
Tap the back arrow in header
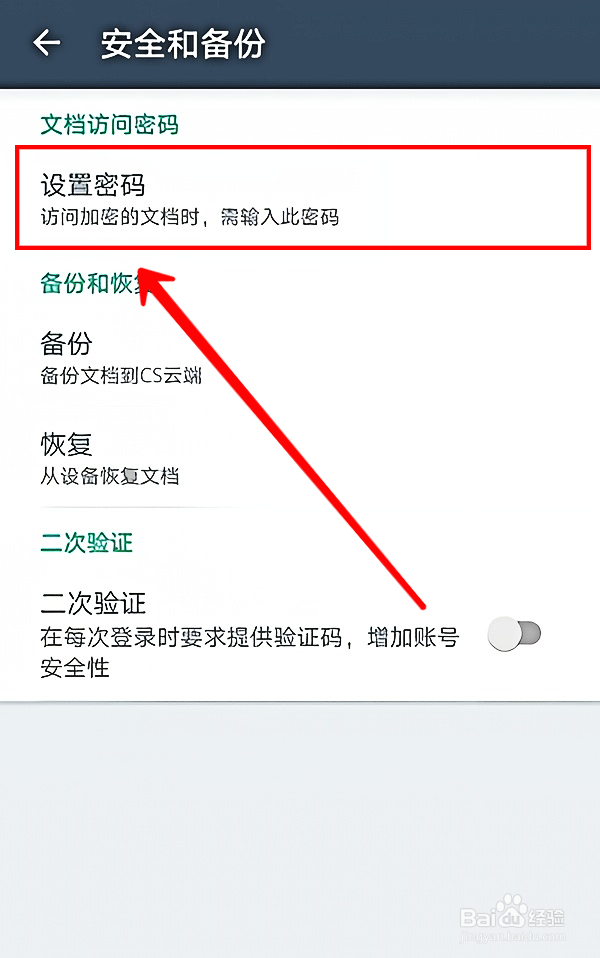click(x=46, y=43)
